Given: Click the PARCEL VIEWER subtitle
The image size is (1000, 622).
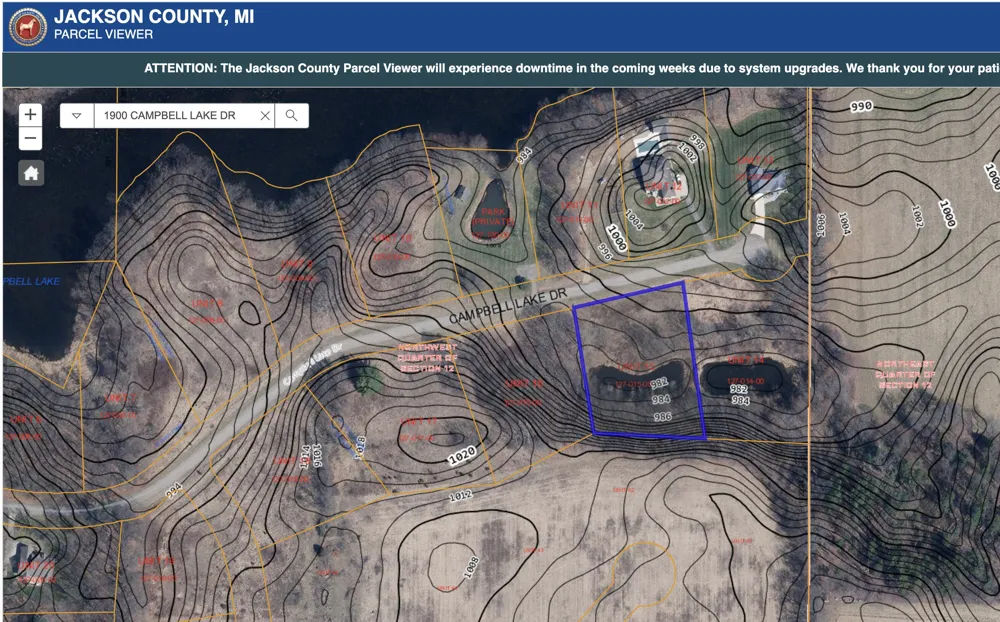Looking at the screenshot, I should (x=103, y=34).
